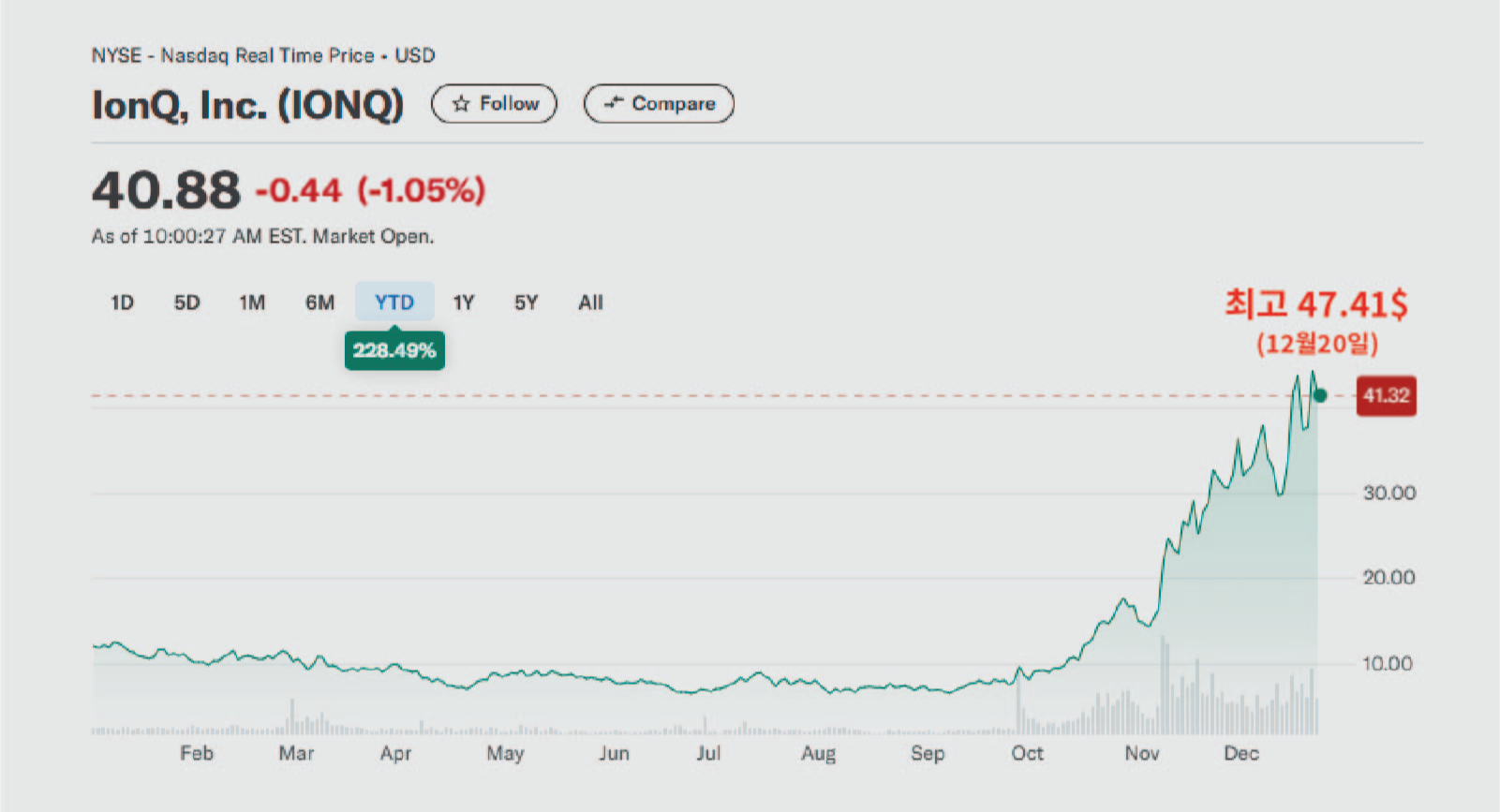
Task: Click the Follow button label
Action: point(509,103)
